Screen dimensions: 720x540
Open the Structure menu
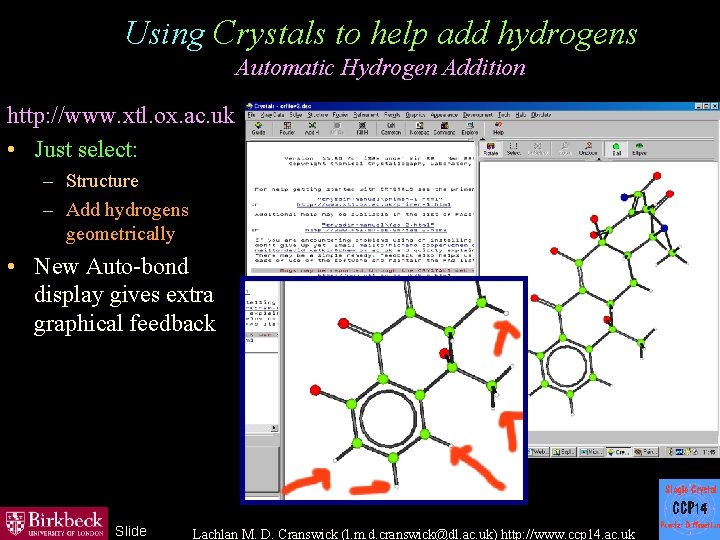click(x=318, y=115)
